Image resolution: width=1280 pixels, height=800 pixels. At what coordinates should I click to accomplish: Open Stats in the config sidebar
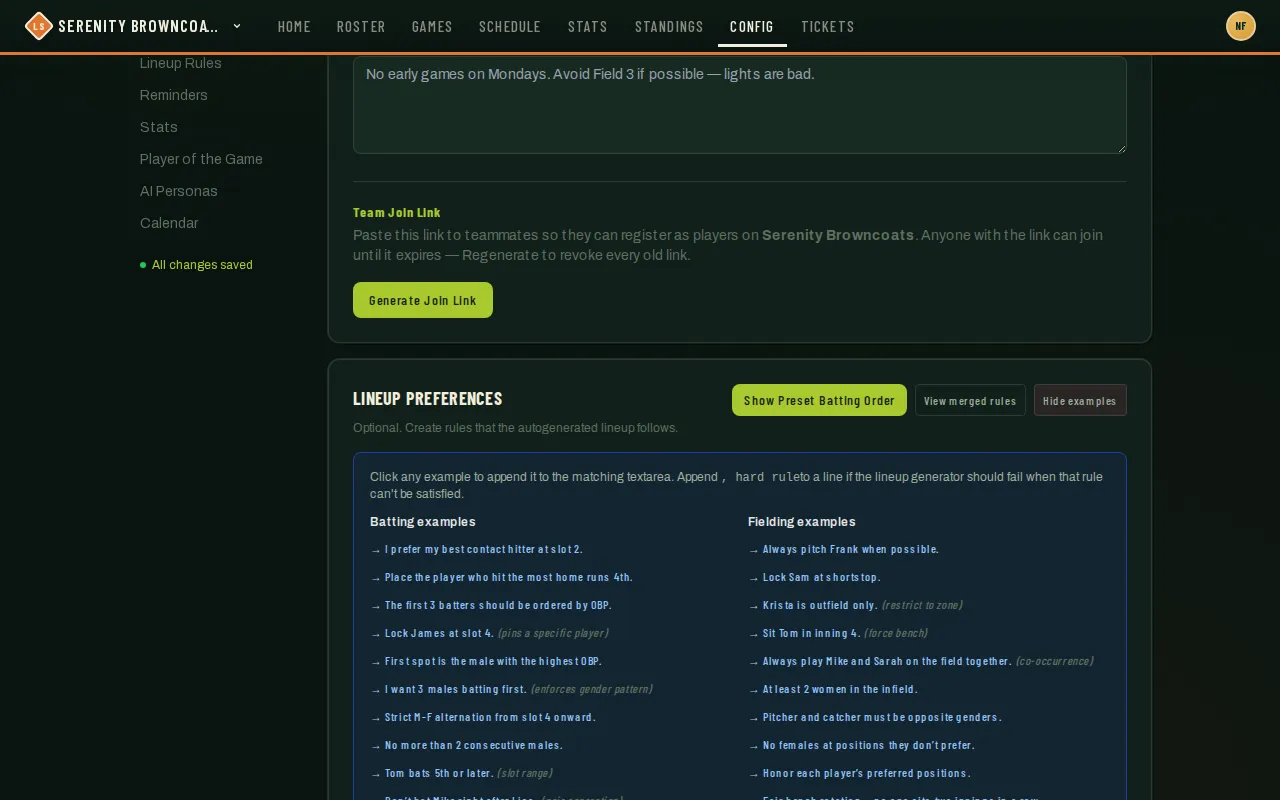point(159,127)
